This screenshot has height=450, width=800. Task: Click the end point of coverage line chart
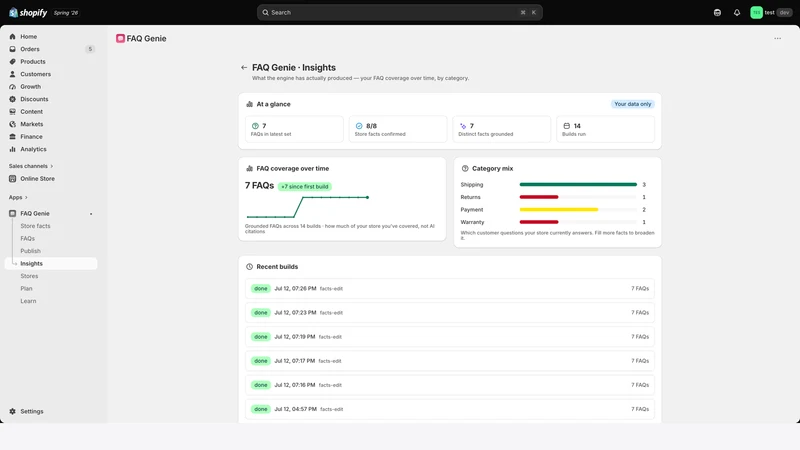[x=367, y=197]
